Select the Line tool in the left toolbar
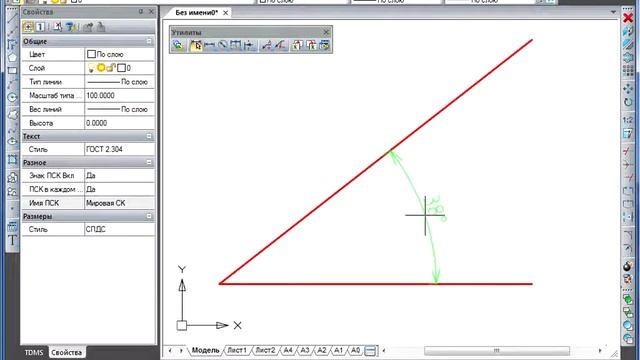640x360 pixels. 12,18
